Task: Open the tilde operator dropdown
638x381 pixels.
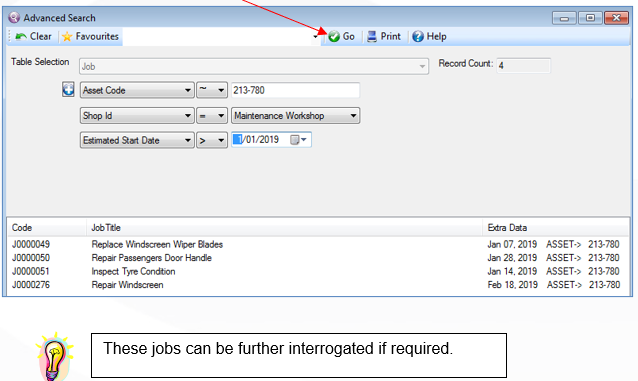Action: [212, 90]
